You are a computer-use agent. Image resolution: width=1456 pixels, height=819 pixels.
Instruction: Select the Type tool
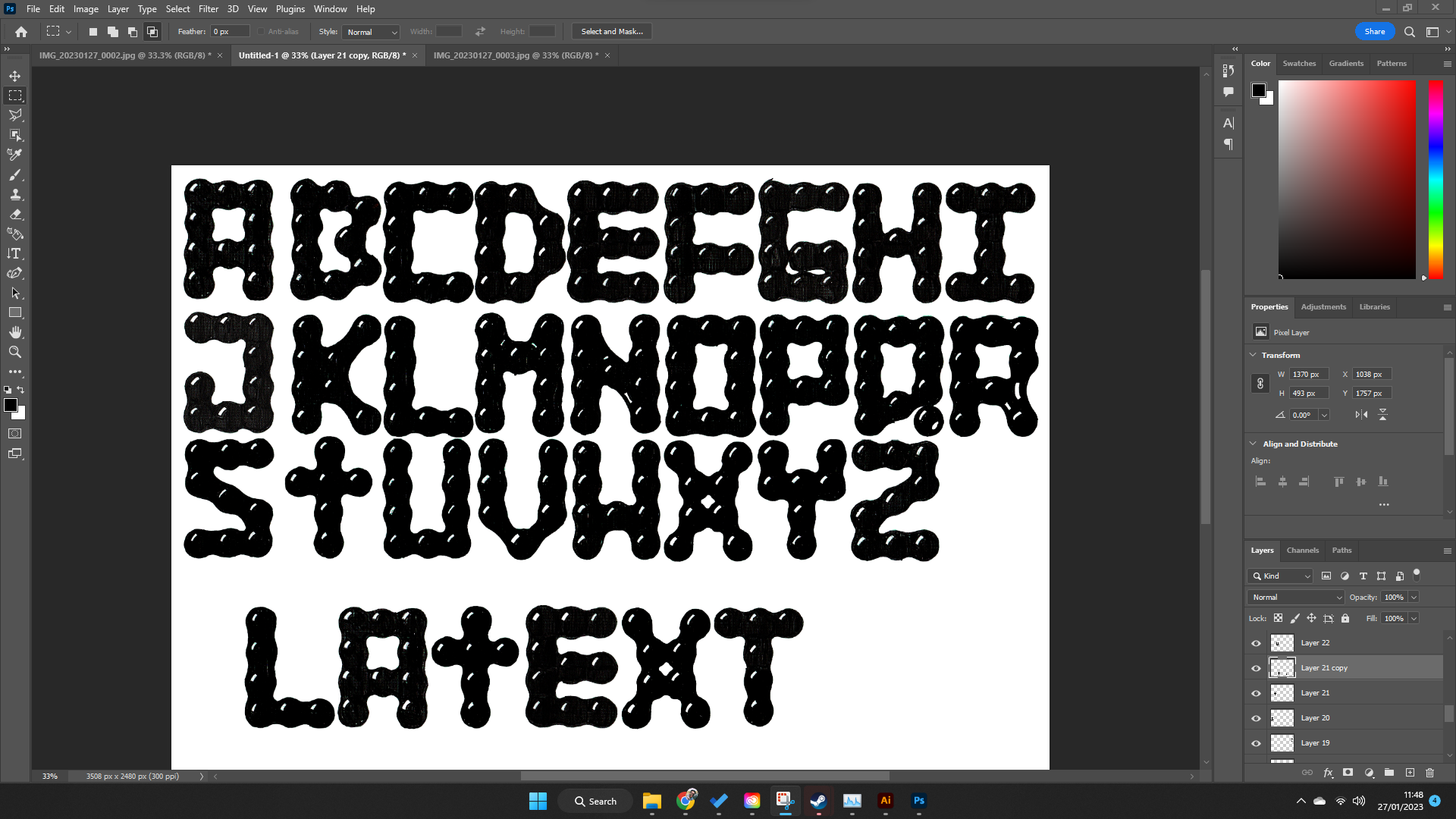click(x=15, y=254)
